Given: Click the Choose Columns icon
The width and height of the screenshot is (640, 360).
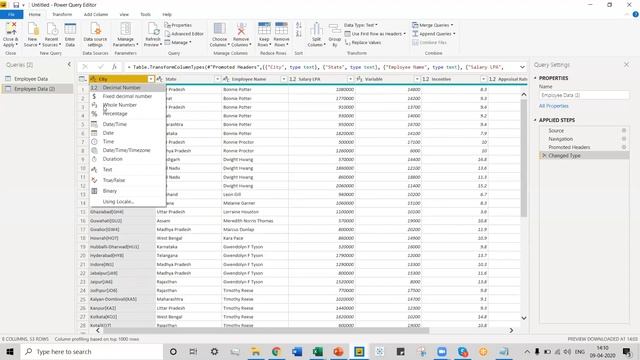Looking at the screenshot, I should point(220,29).
